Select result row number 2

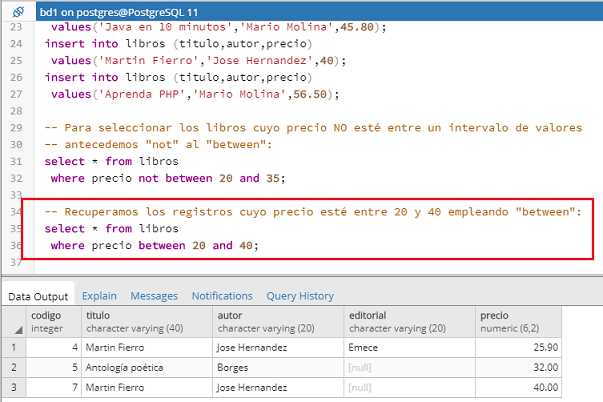(14, 367)
